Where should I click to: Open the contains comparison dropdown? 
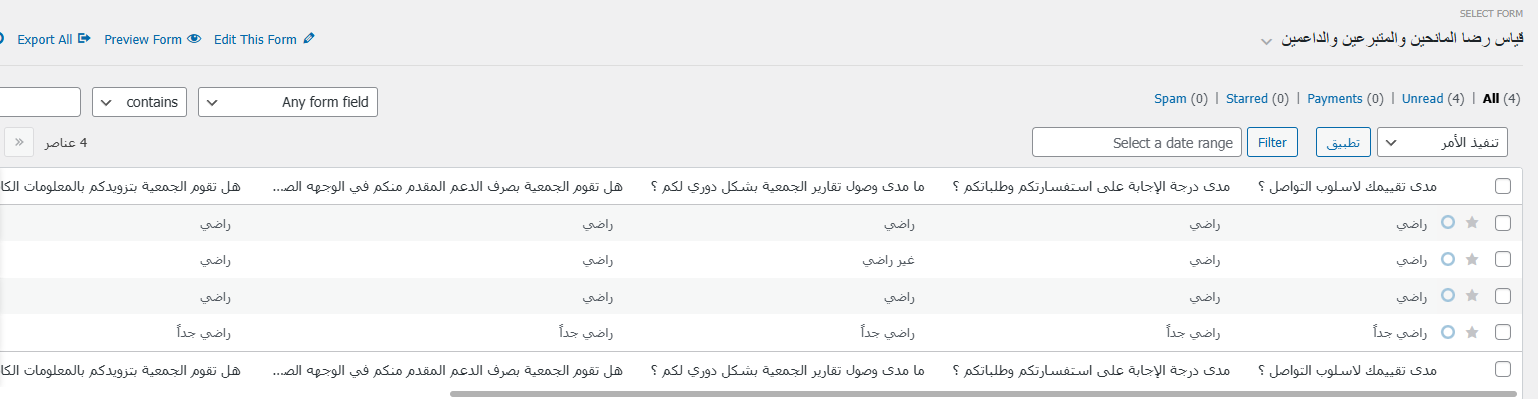click(x=139, y=102)
